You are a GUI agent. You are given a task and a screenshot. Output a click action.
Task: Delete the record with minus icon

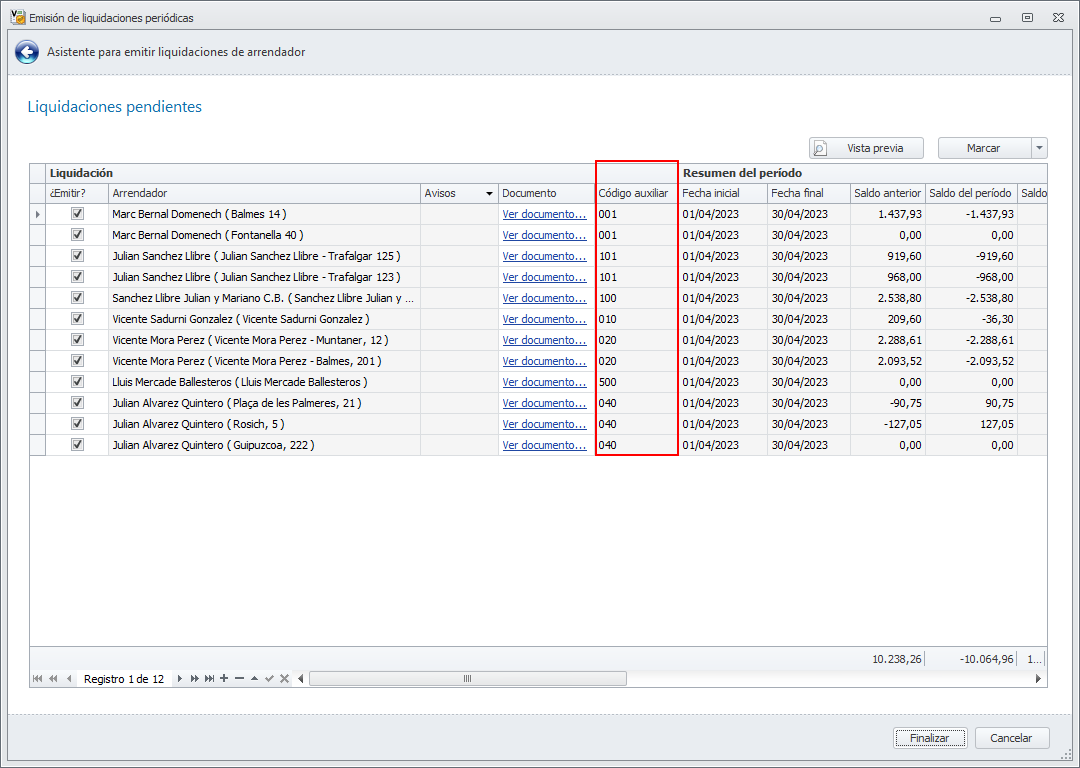(x=239, y=679)
